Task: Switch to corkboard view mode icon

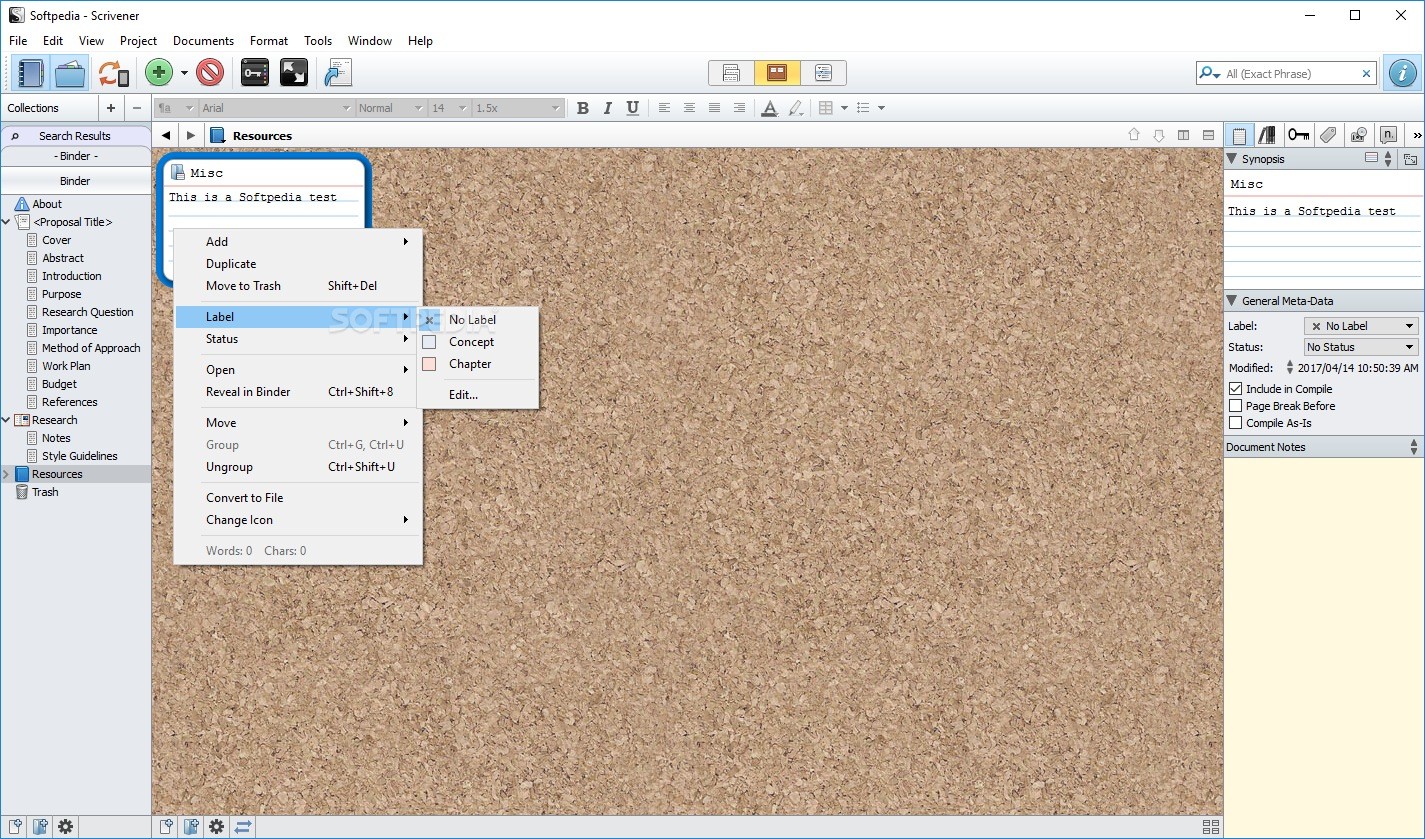Action: [x=777, y=73]
